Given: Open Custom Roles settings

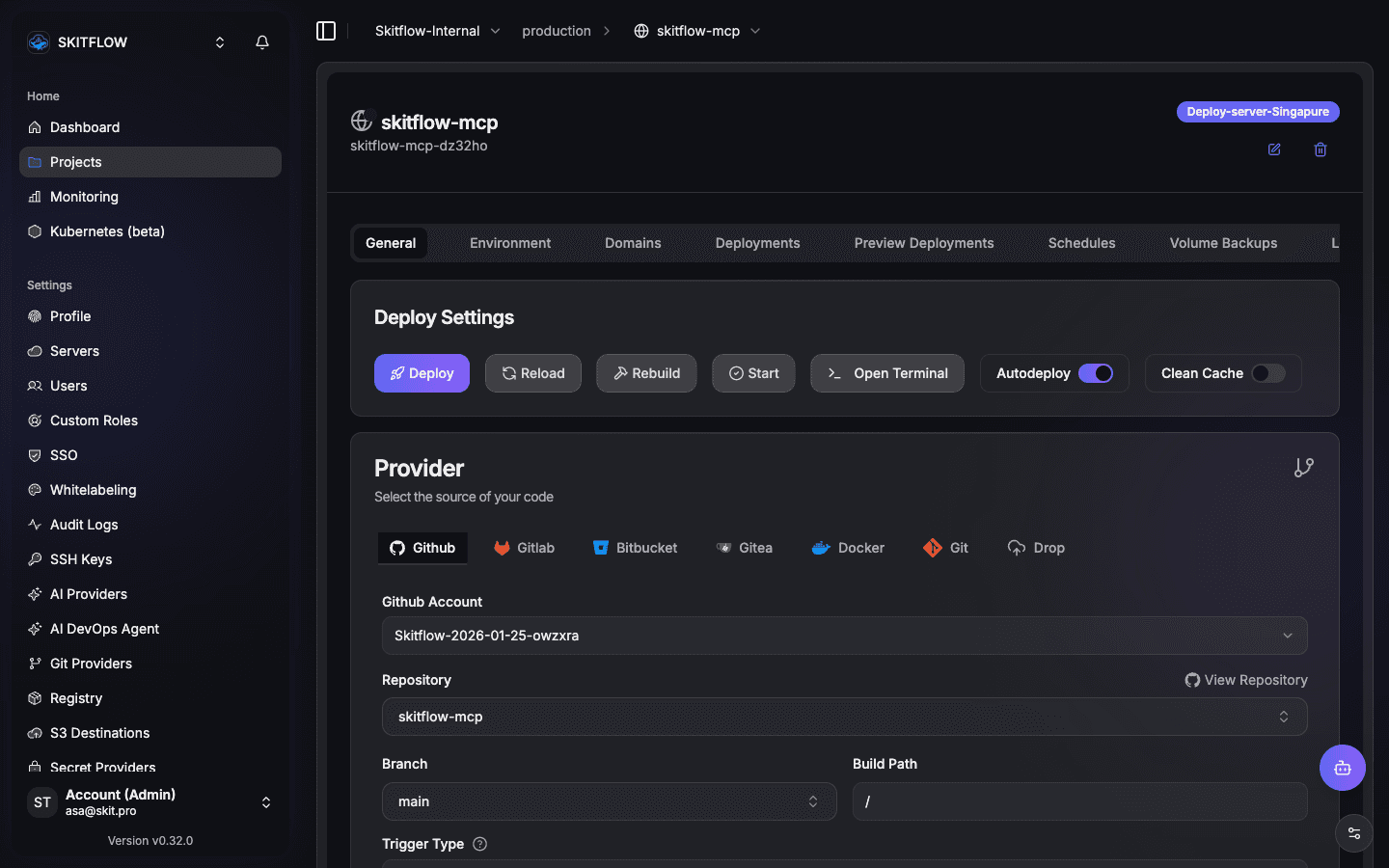Looking at the screenshot, I should click(x=150, y=420).
